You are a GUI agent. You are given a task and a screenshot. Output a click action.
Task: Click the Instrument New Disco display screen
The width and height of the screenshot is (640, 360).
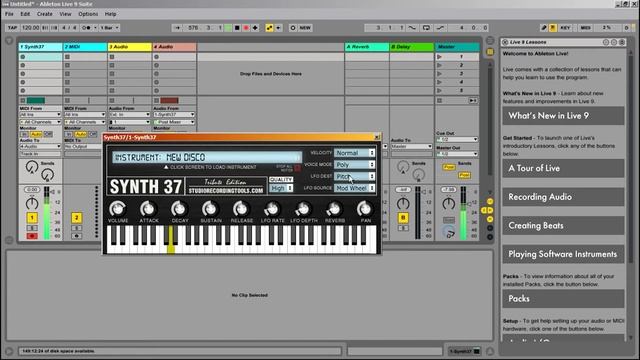(207, 158)
